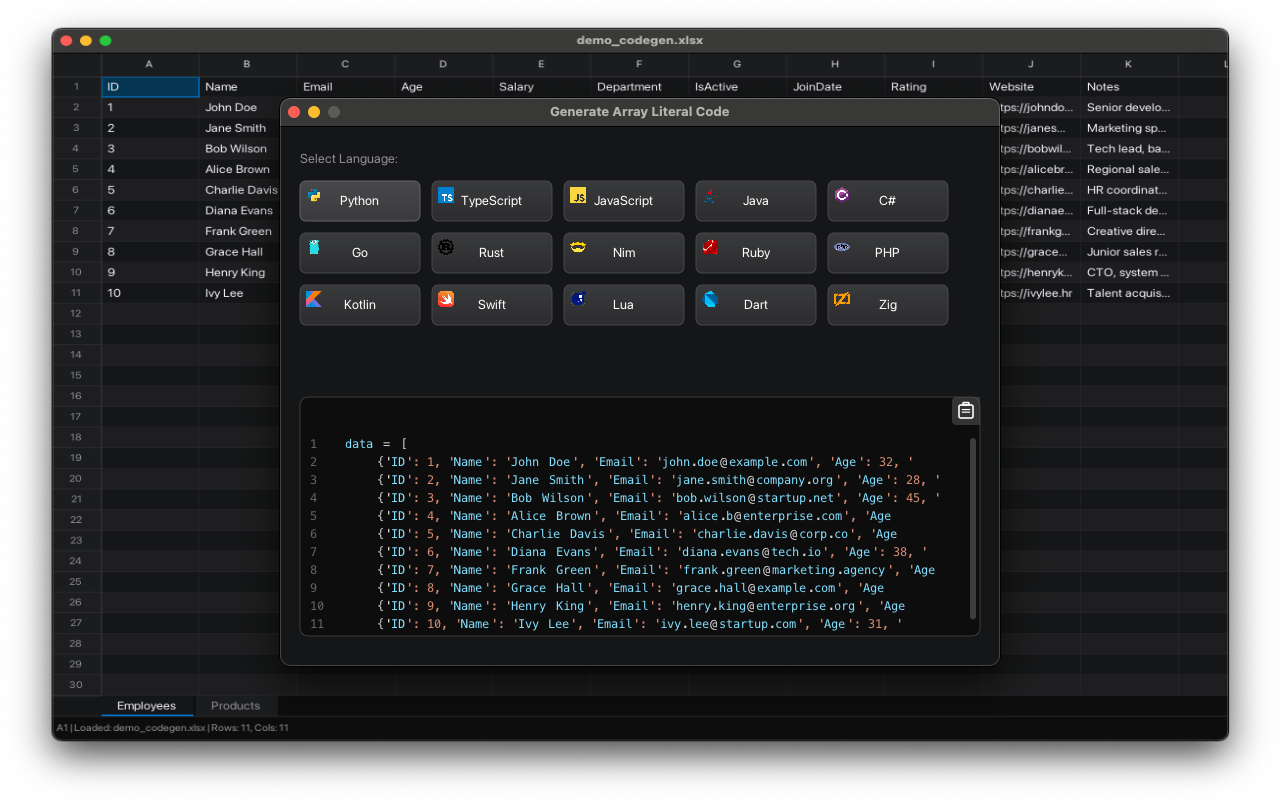Open the Products sheet tab
The width and height of the screenshot is (1280, 800).
(236, 706)
